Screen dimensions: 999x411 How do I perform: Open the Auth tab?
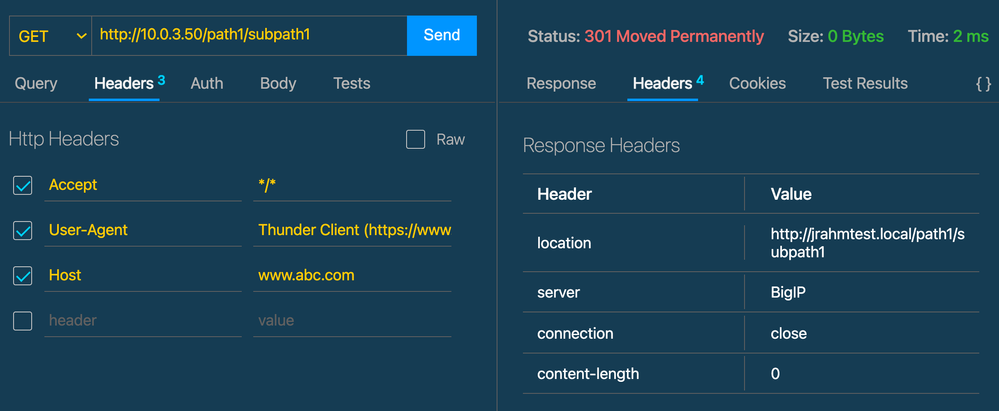(207, 84)
